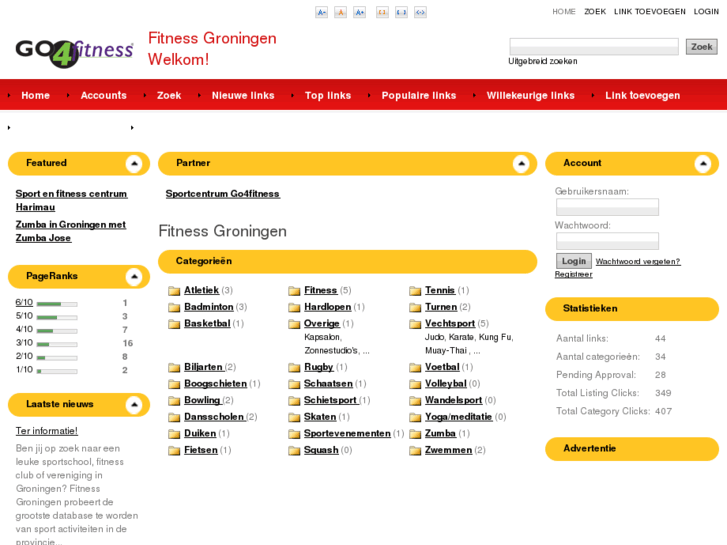Open Populaire links menu item
The height and width of the screenshot is (545, 727).
[x=419, y=96]
